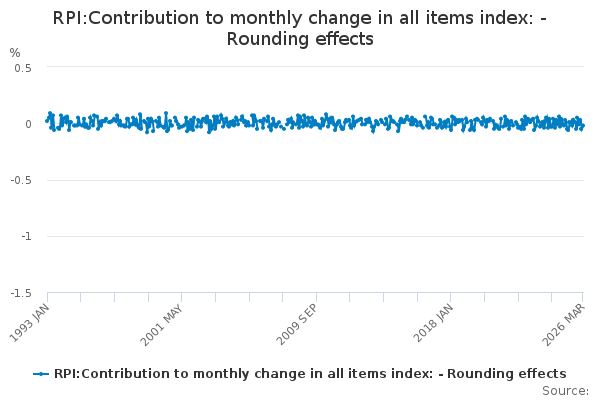Toggle the Rounding effects legend series label
Image resolution: width=600 pixels, height=400 pixels.
pyautogui.click(x=310, y=374)
